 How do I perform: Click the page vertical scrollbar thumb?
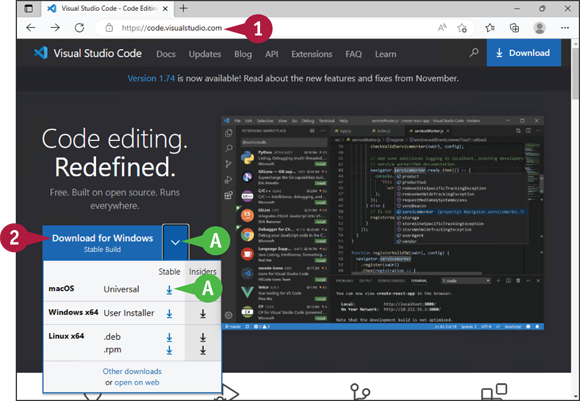(575, 74)
